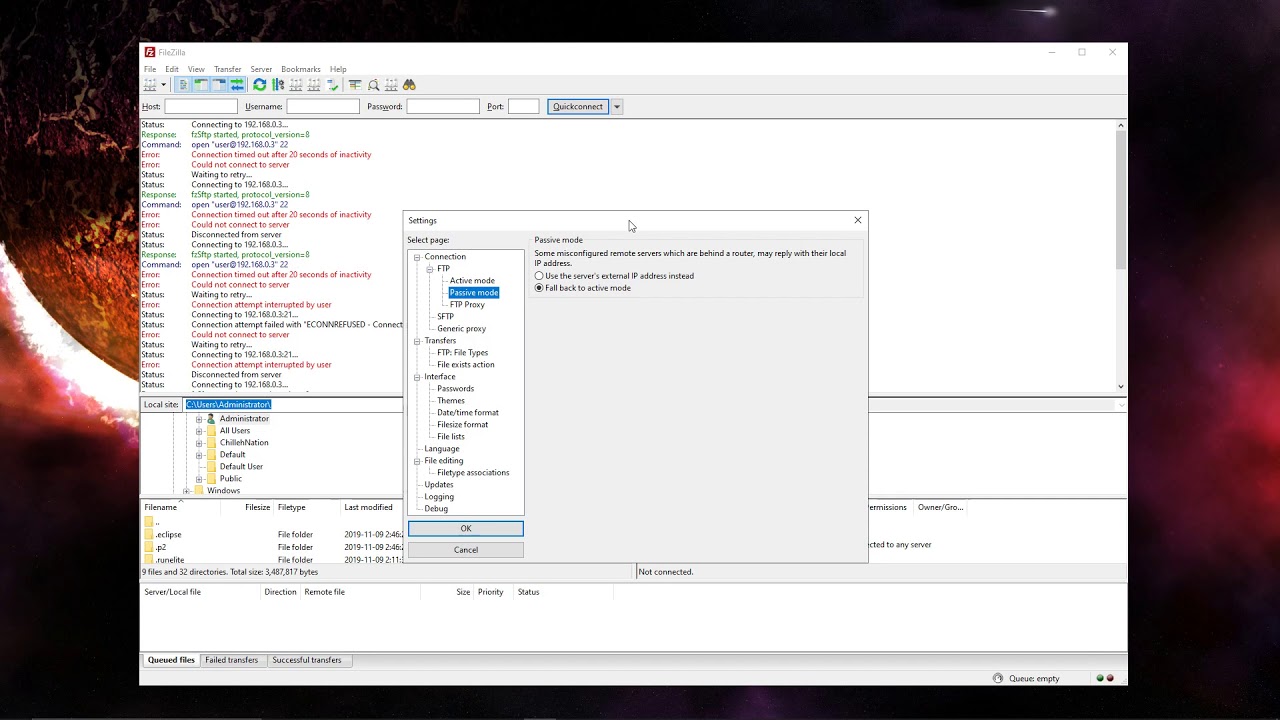This screenshot has height=720, width=1280.
Task: Select 'Use the server's external IP address instead'
Action: pyautogui.click(x=614, y=276)
